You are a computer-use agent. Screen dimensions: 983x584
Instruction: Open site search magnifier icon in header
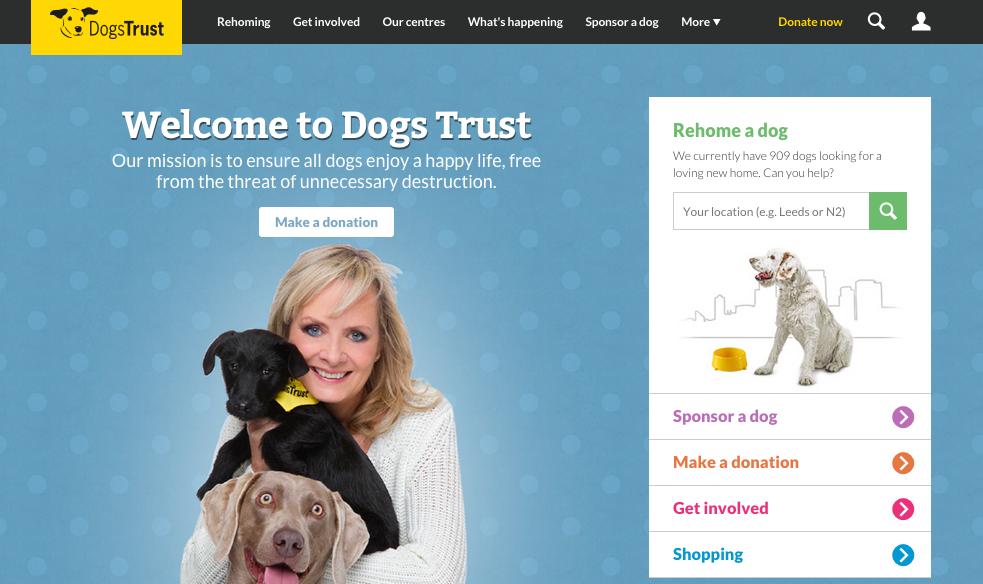tap(876, 21)
